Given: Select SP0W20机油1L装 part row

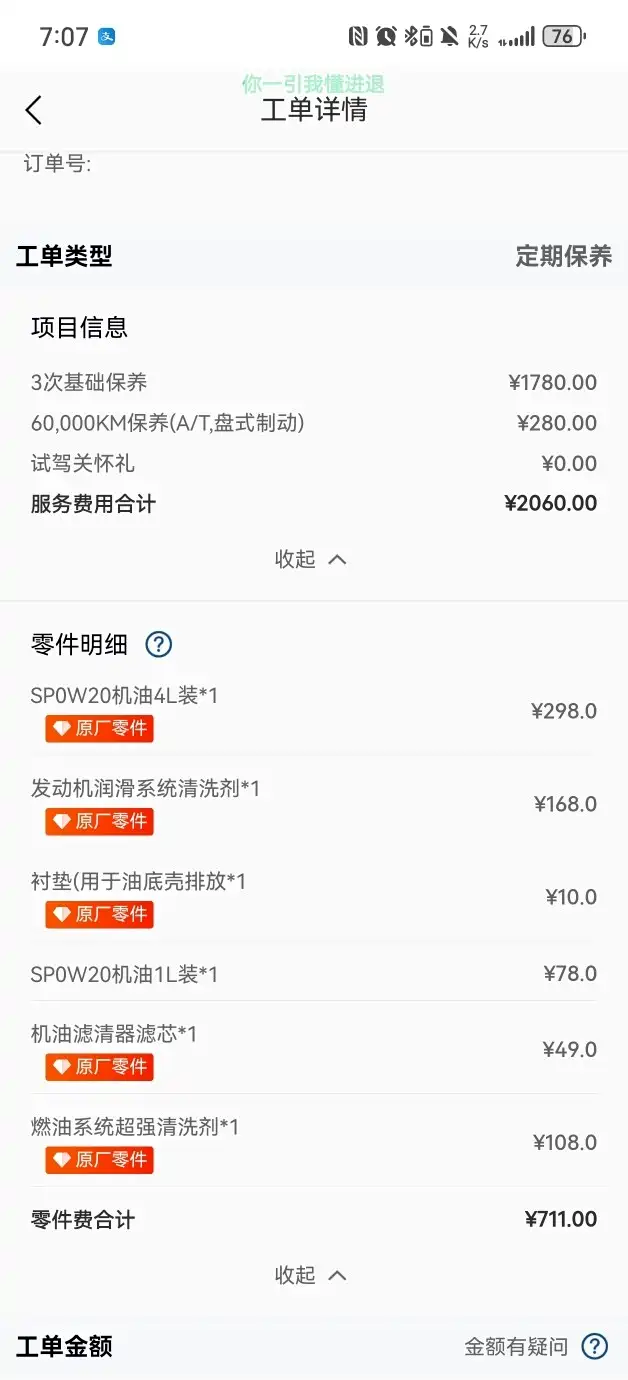Looking at the screenshot, I should click(x=313, y=973).
